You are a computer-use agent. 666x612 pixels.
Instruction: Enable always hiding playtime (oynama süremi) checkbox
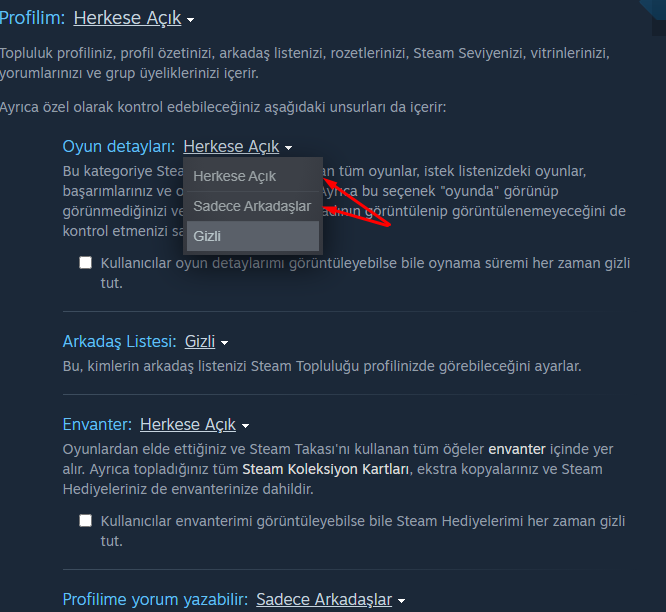tap(85, 262)
